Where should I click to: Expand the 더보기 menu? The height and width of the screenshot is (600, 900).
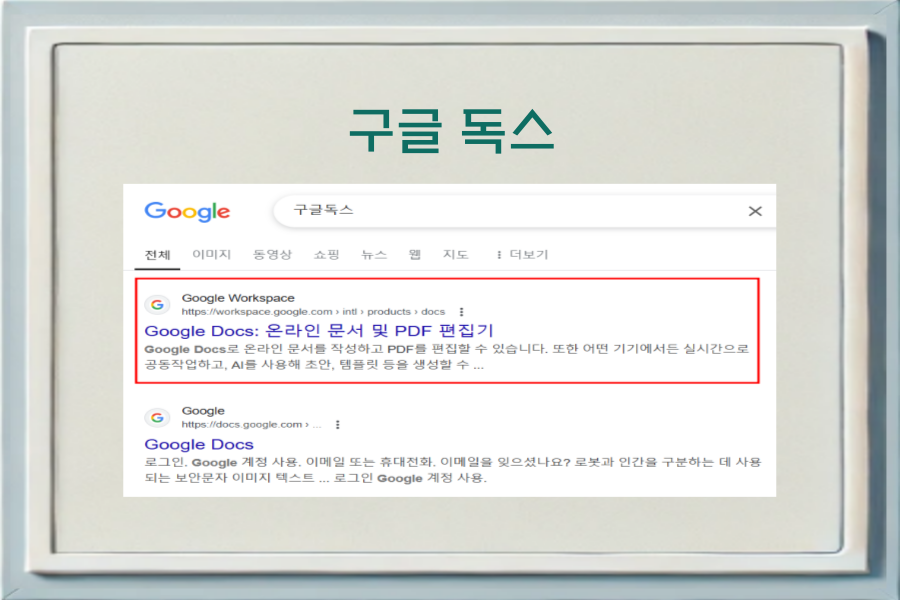522,254
